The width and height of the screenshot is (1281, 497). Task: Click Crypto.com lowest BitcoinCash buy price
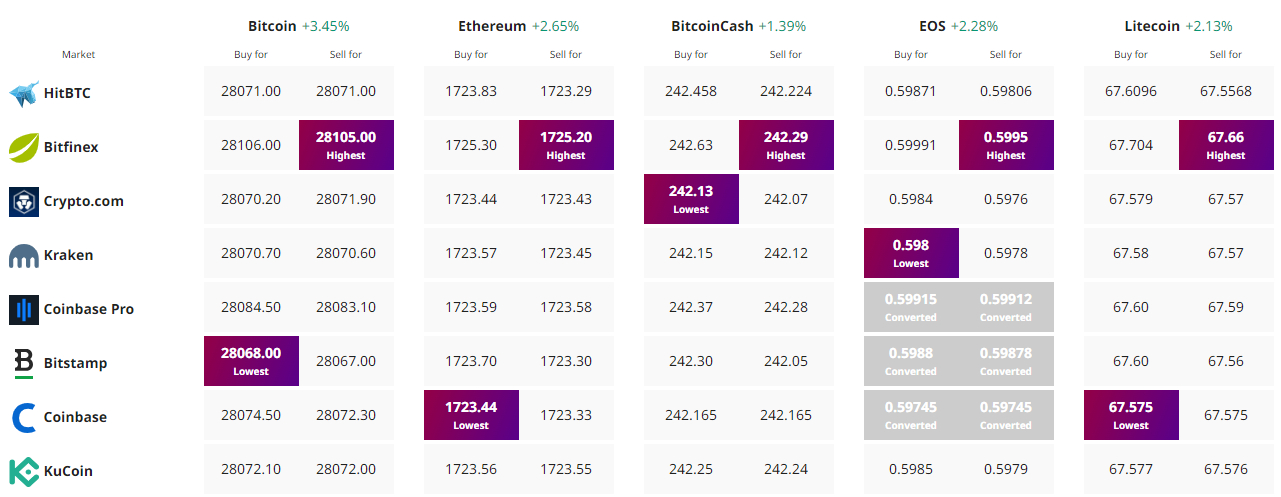[691, 199]
